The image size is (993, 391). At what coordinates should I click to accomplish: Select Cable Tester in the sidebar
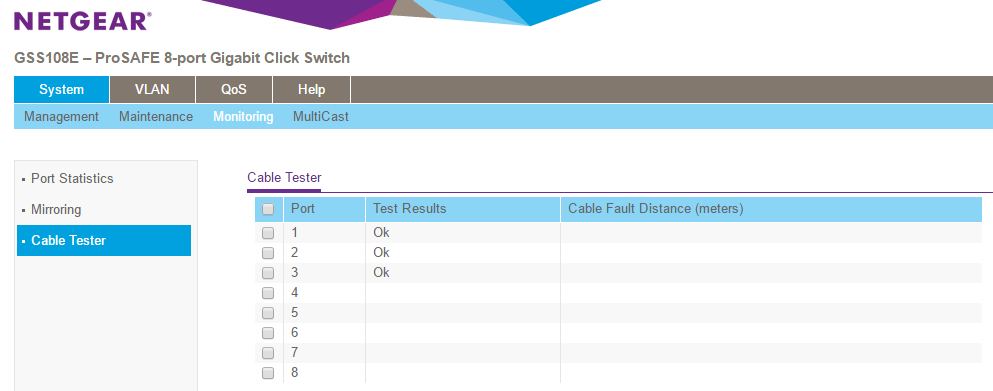tap(104, 240)
